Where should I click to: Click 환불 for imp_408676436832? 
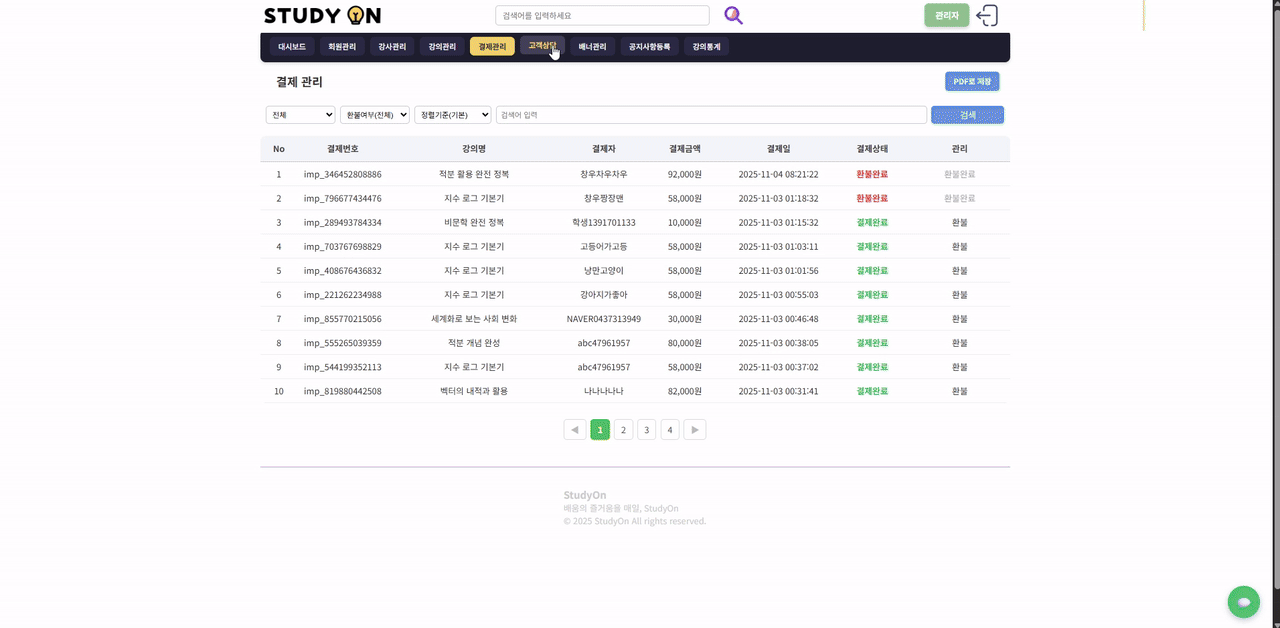[x=960, y=270]
